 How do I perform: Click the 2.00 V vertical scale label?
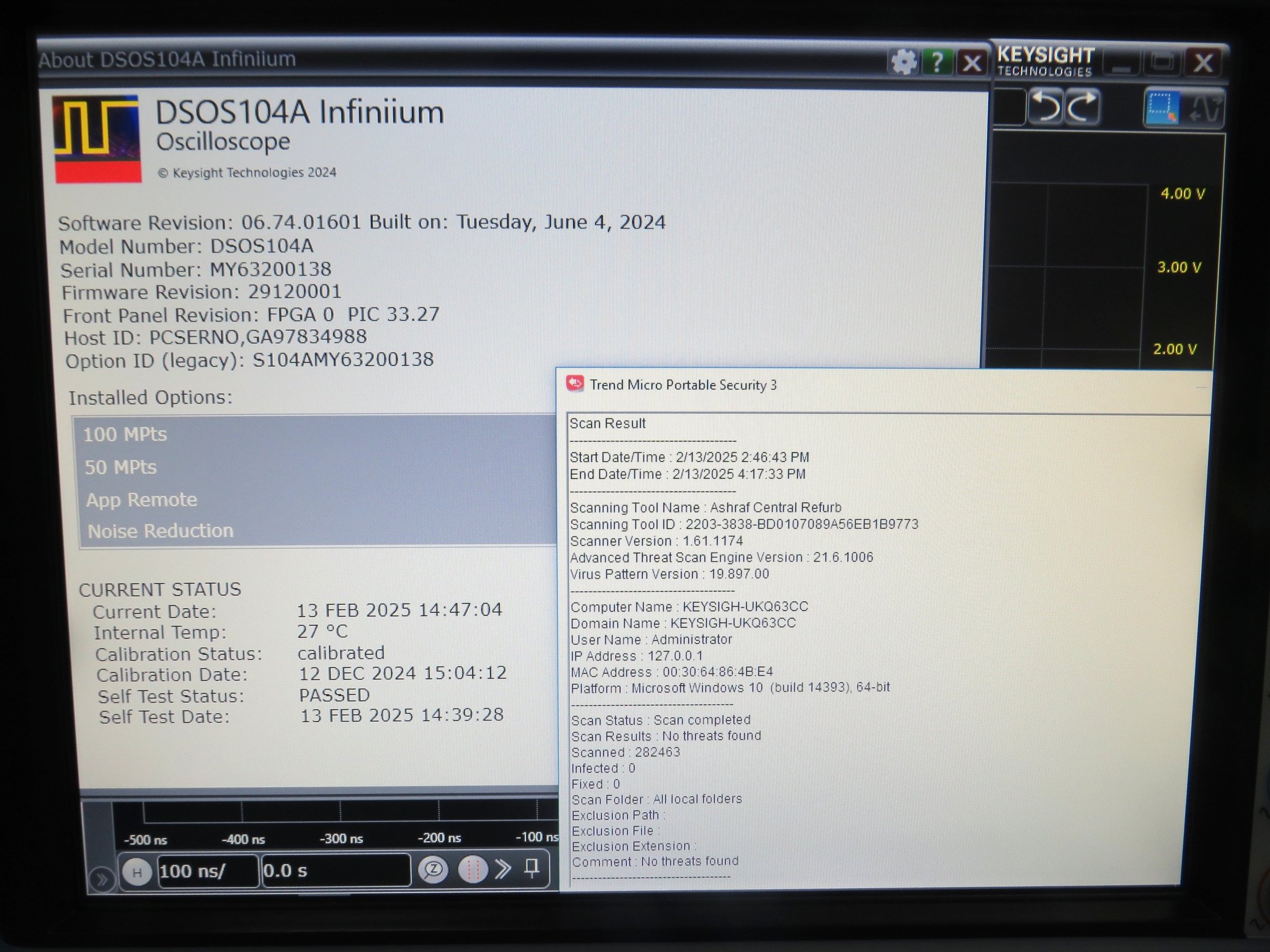[1175, 350]
